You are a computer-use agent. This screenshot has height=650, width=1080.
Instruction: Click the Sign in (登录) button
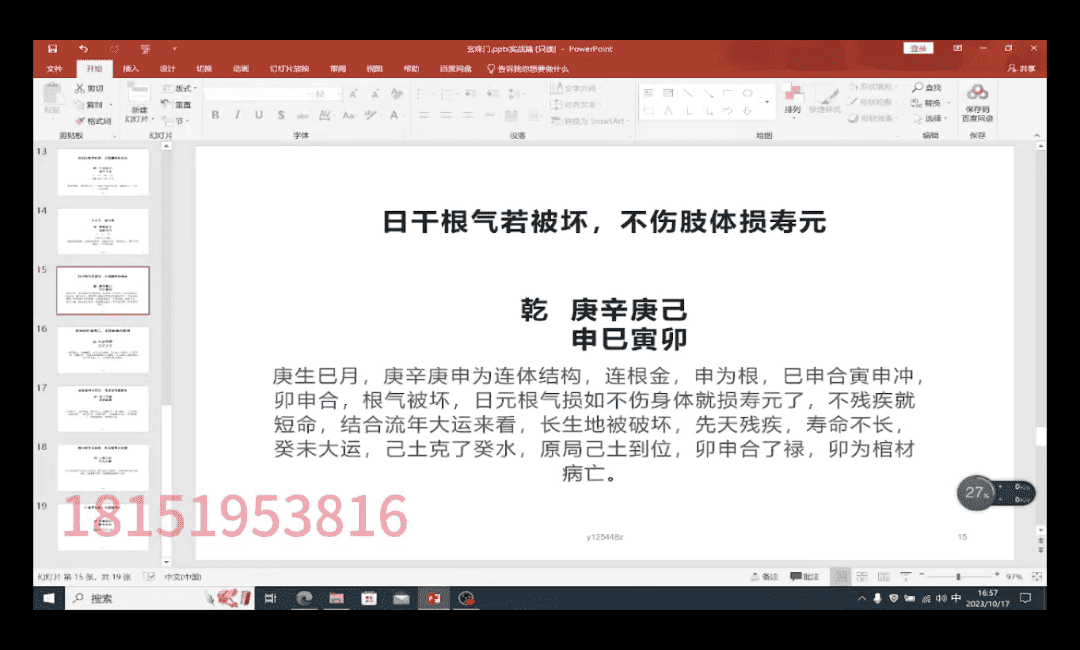pyautogui.click(x=918, y=48)
